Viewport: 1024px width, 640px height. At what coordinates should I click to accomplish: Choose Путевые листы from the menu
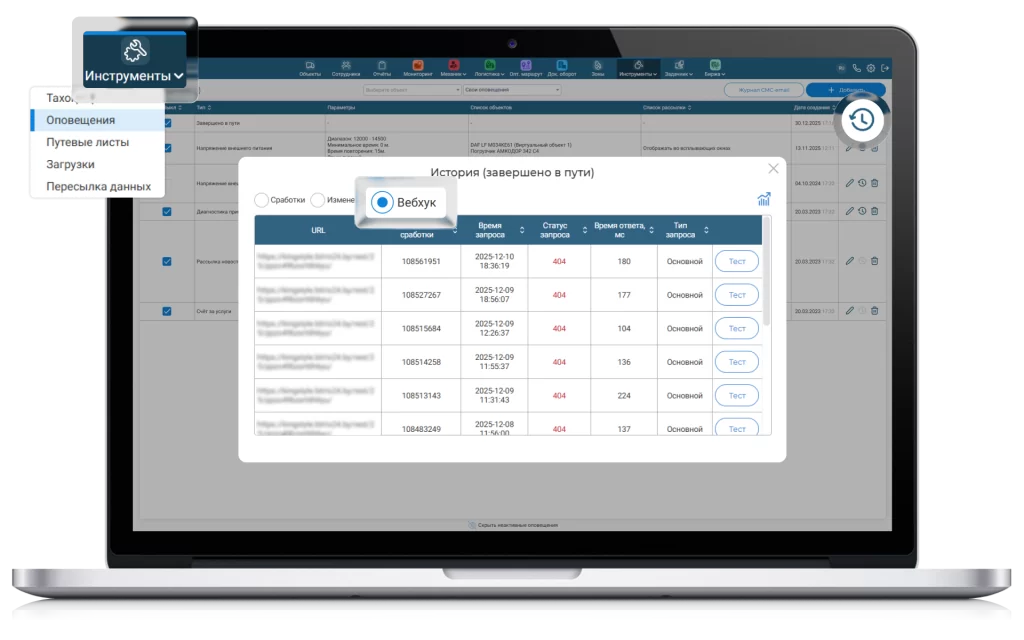pyautogui.click(x=88, y=142)
